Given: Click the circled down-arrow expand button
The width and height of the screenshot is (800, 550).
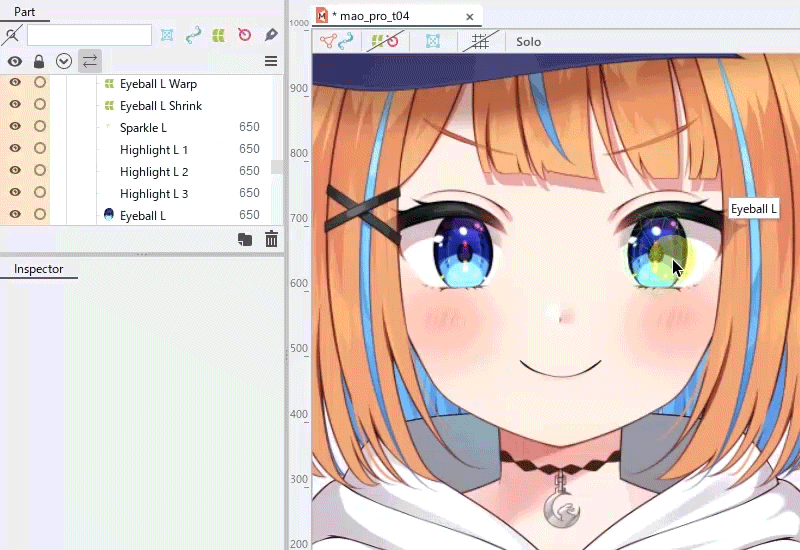Looking at the screenshot, I should point(64,62).
